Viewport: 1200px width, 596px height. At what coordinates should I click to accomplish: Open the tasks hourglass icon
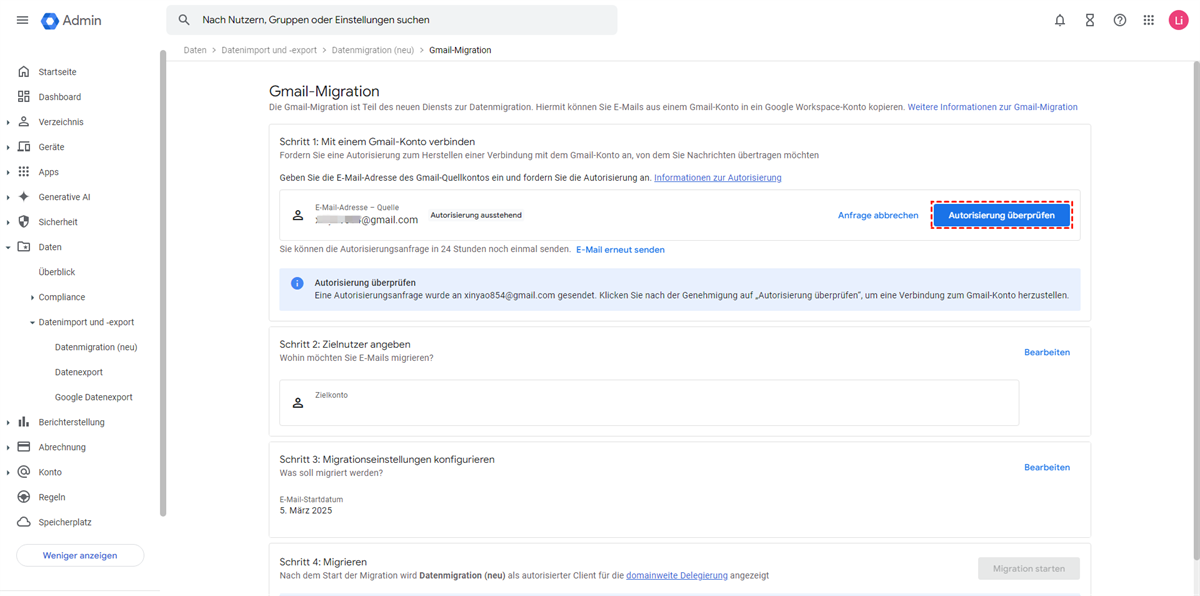pyautogui.click(x=1090, y=20)
